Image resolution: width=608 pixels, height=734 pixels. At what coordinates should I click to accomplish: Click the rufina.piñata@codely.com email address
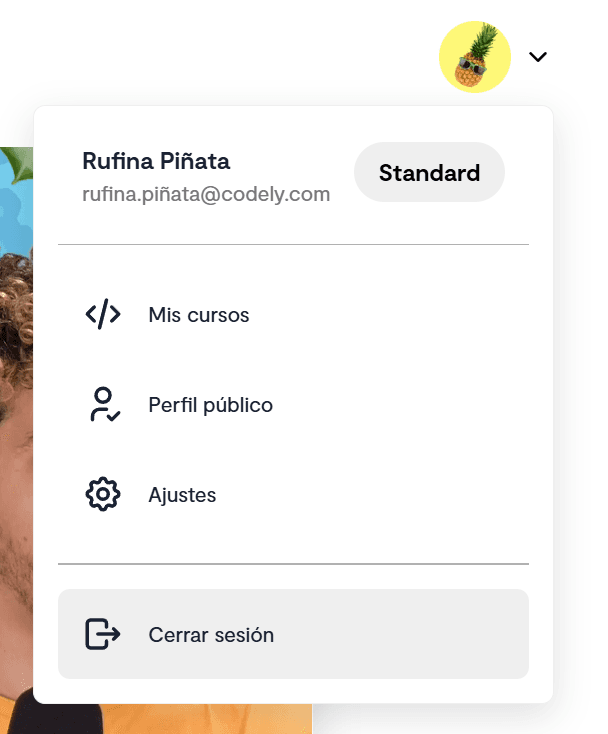point(206,194)
